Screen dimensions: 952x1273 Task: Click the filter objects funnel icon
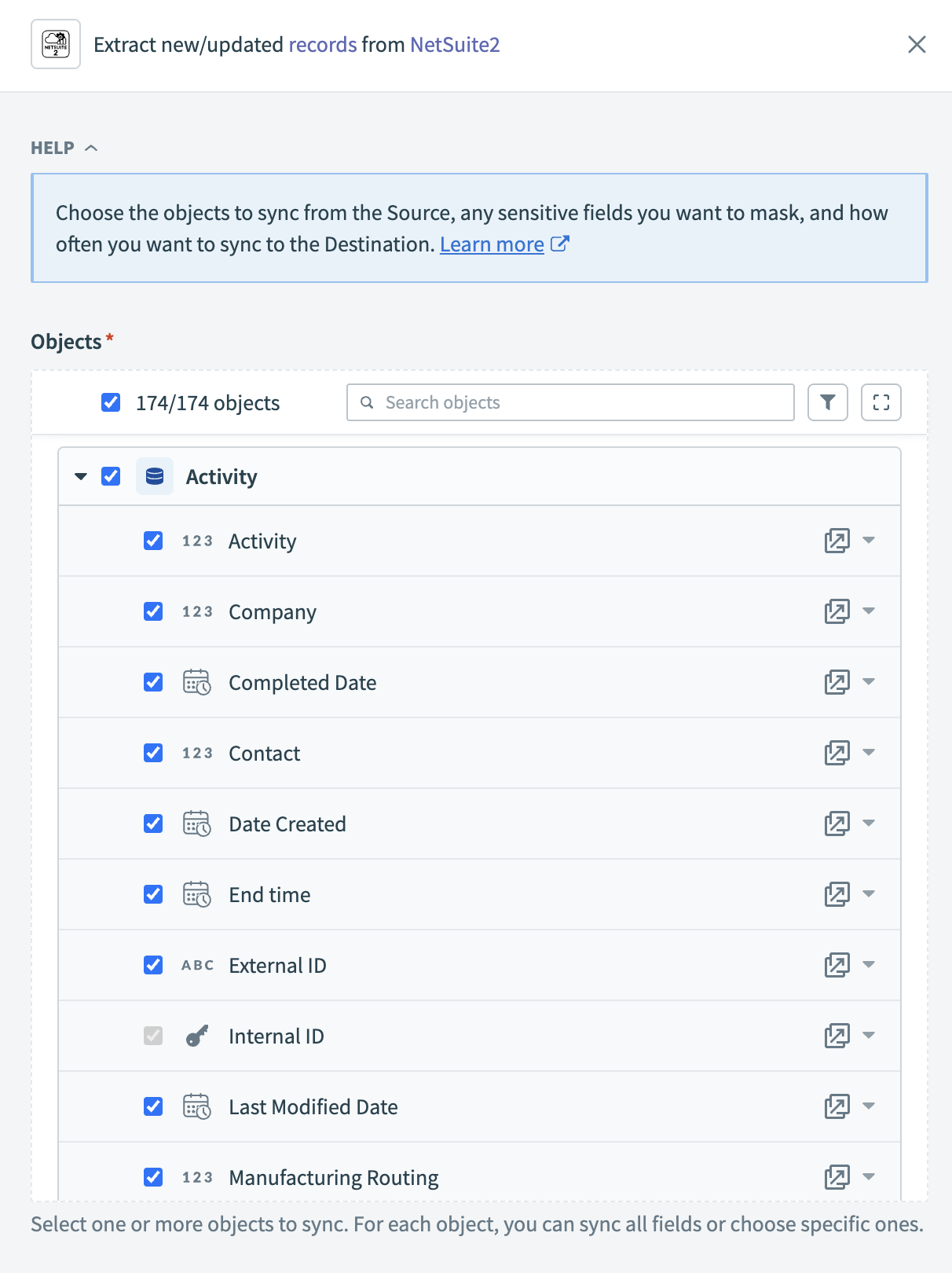coord(828,402)
